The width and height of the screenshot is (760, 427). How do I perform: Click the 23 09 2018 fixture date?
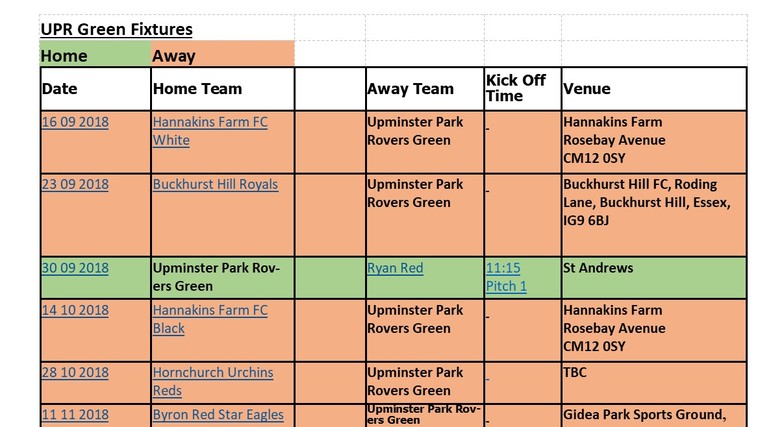[x=75, y=185]
